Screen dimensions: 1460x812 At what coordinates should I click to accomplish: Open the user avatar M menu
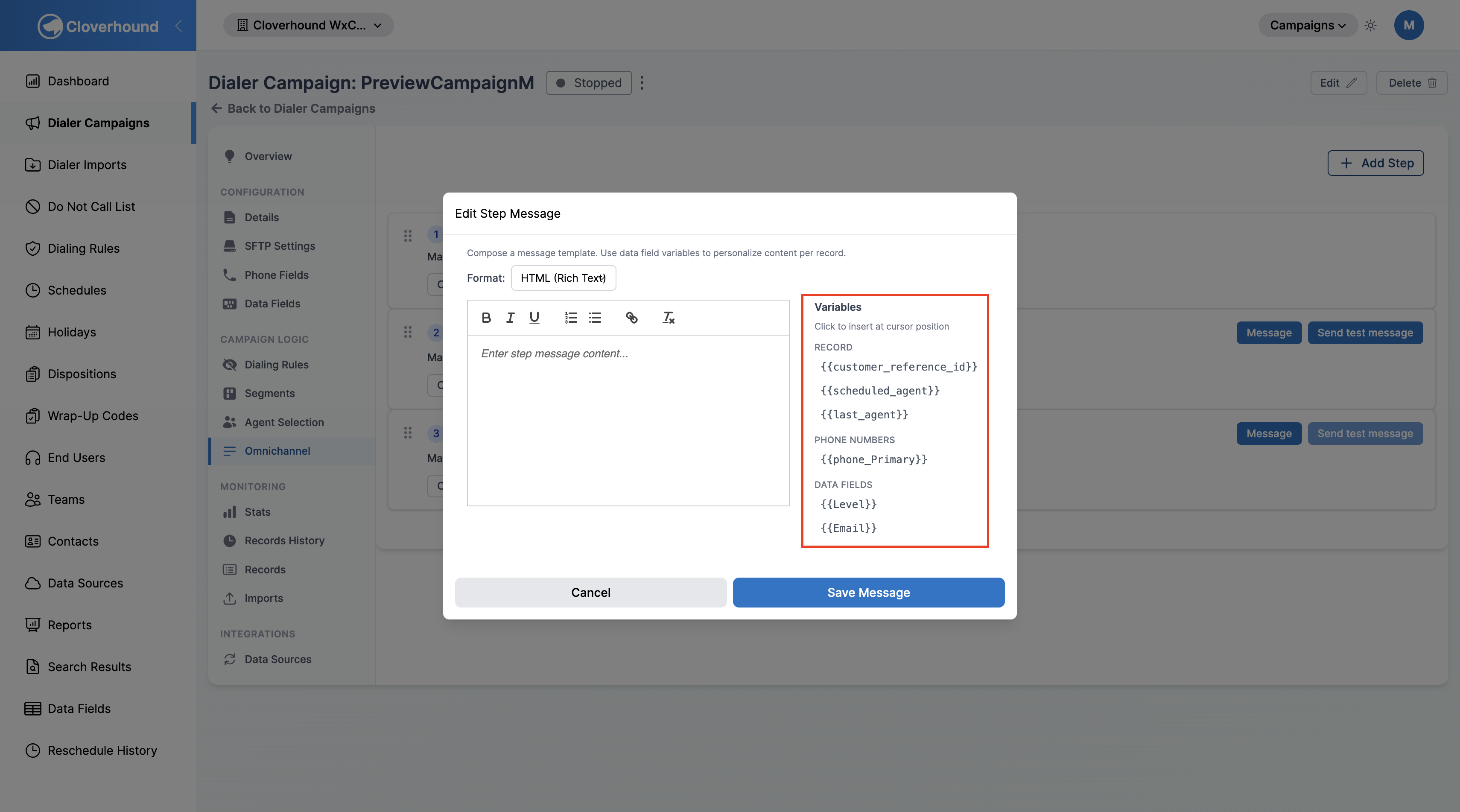point(1408,26)
